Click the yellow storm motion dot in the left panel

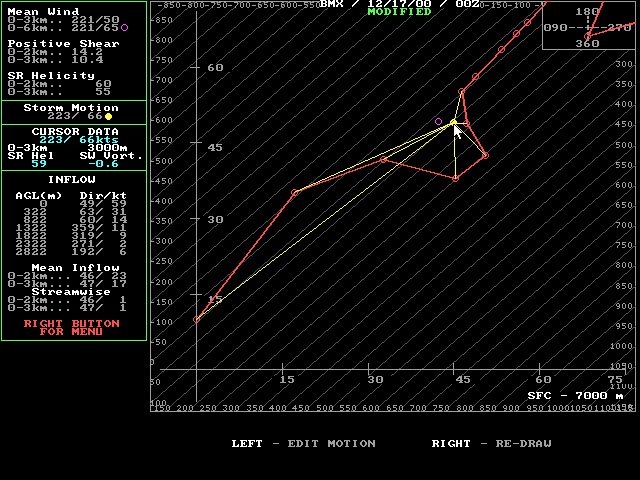click(x=108, y=117)
